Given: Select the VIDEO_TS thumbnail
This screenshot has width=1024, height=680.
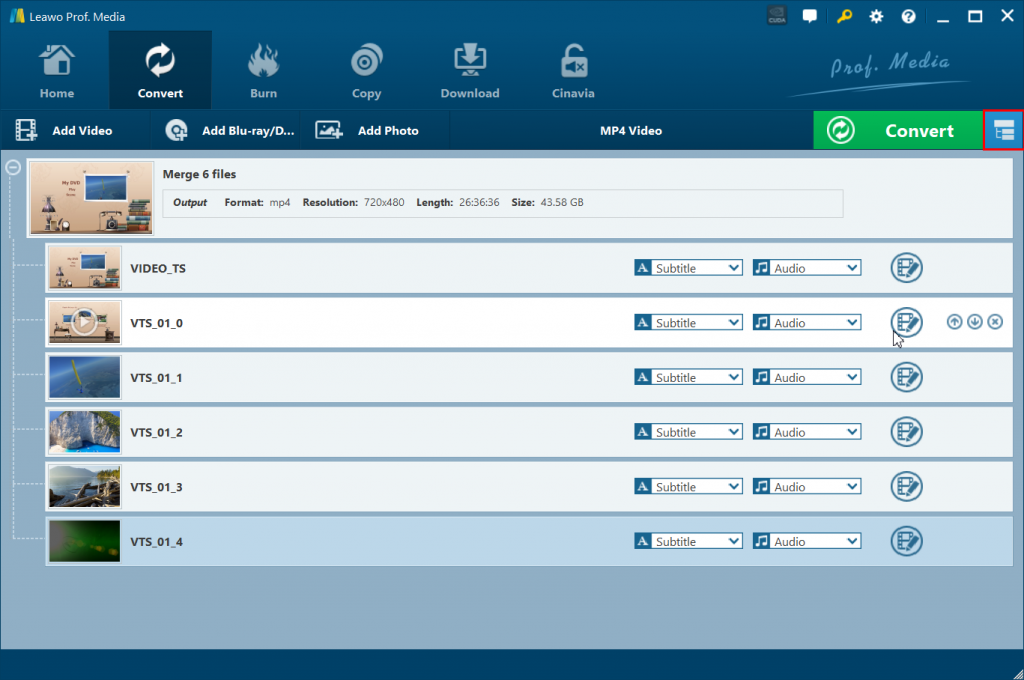Looking at the screenshot, I should click(84, 268).
